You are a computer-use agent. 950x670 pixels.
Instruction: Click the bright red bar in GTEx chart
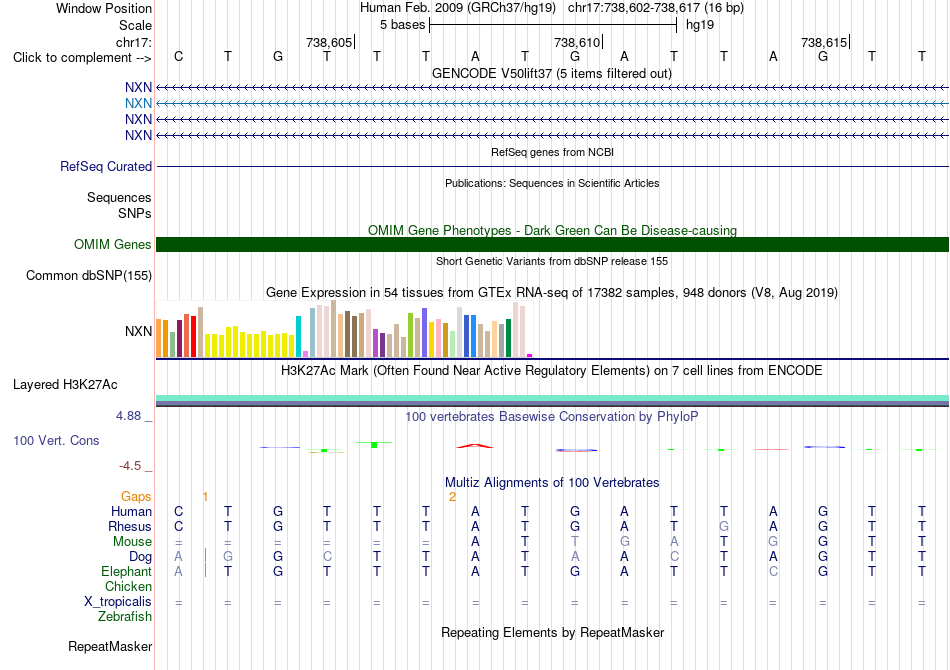193,336
